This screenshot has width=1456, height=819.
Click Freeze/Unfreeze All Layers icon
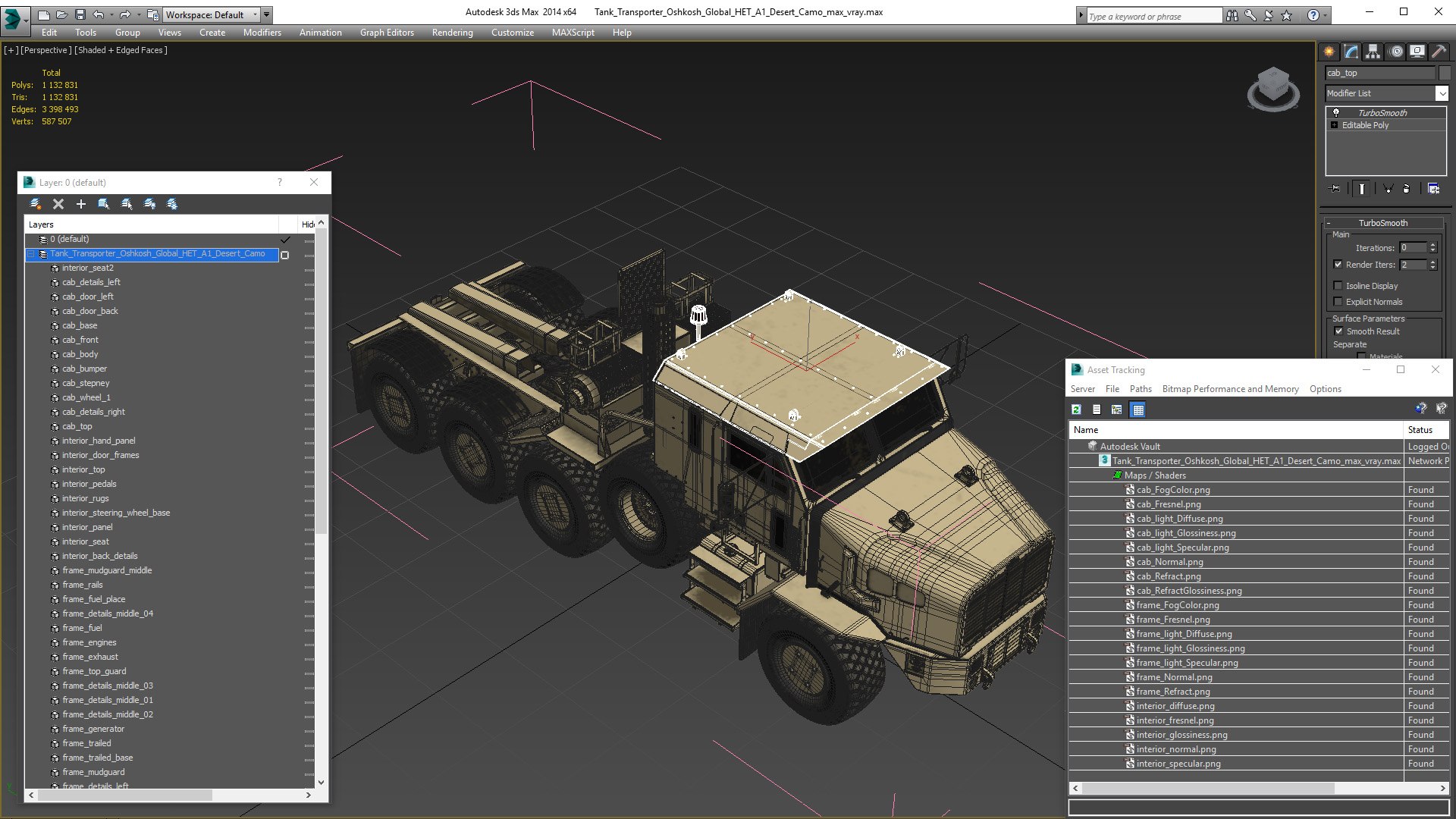click(172, 204)
